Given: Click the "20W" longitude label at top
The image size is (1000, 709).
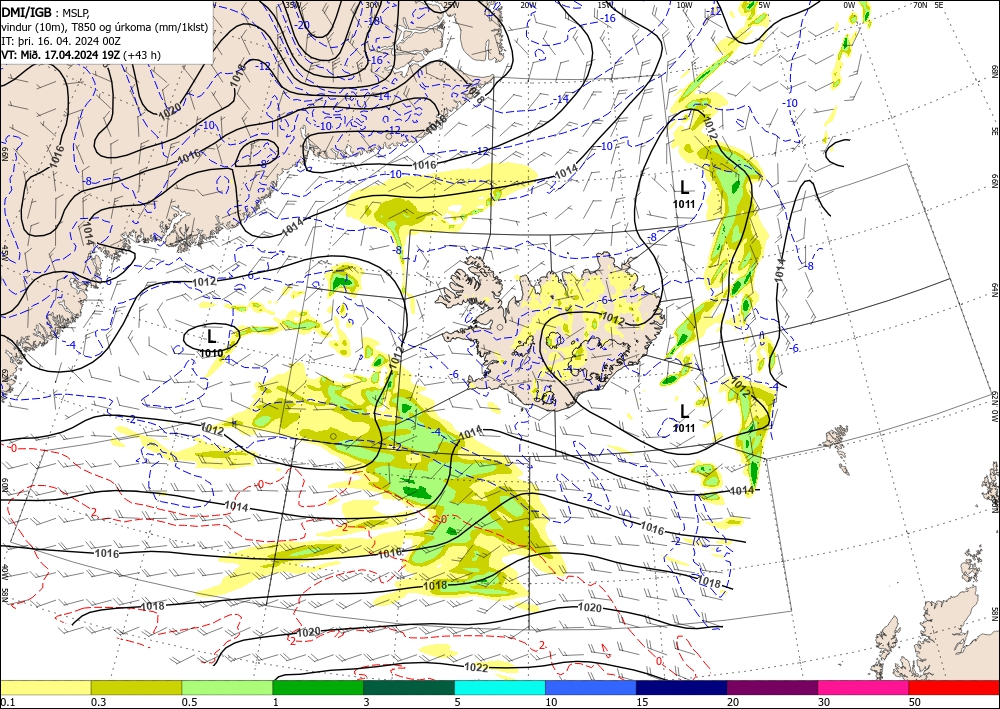Looking at the screenshot, I should pos(528,4).
